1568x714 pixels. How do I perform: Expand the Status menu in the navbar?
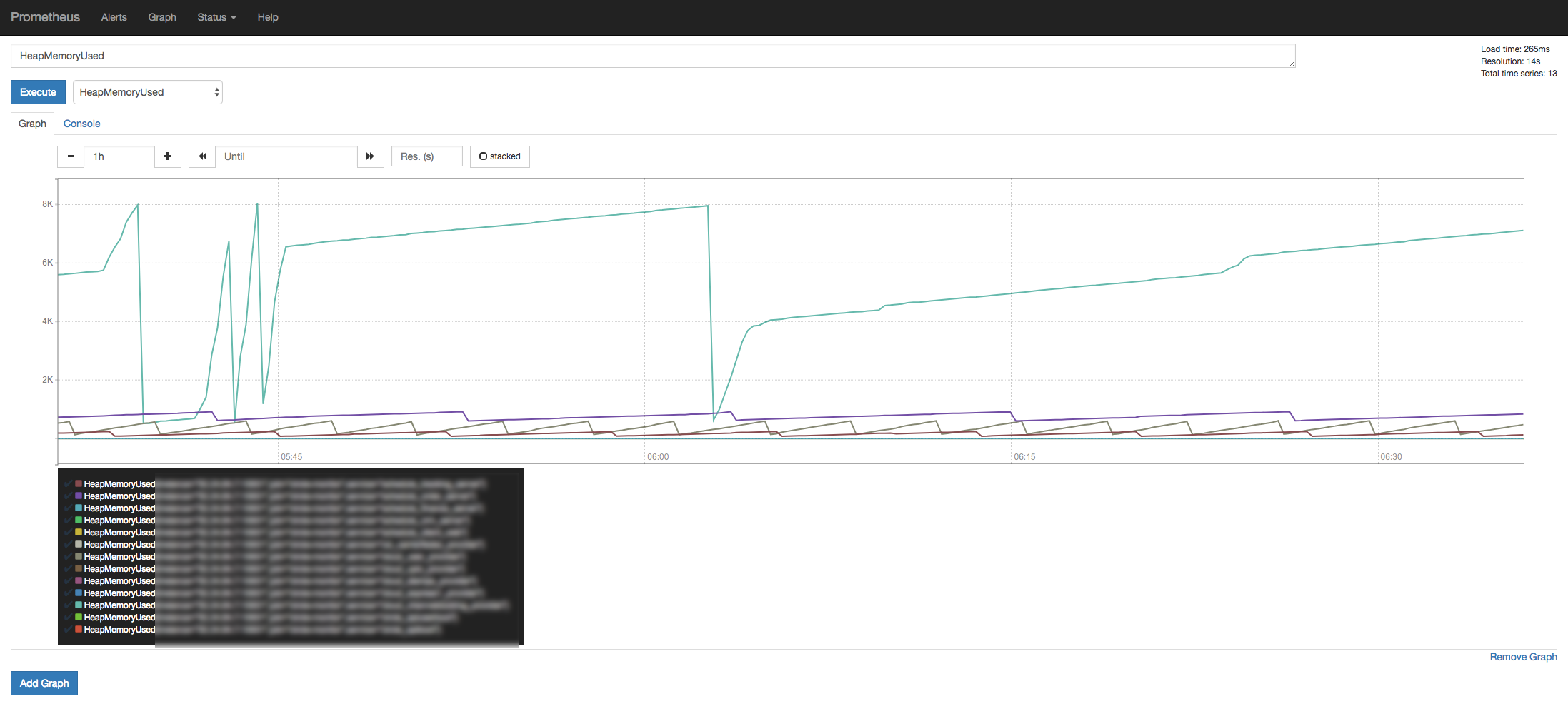216,17
